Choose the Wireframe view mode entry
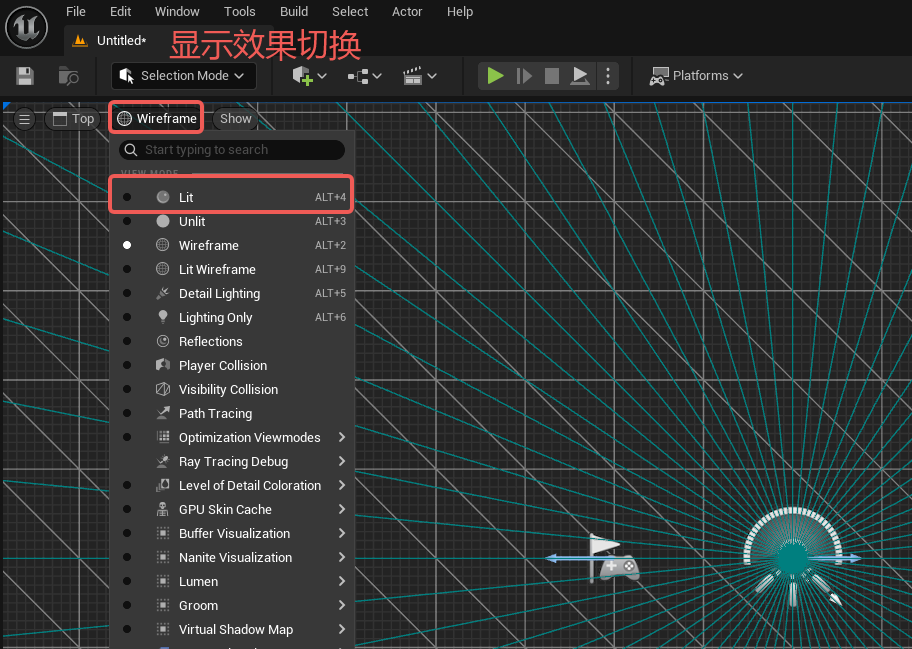The height and width of the screenshot is (649, 912). 232,245
